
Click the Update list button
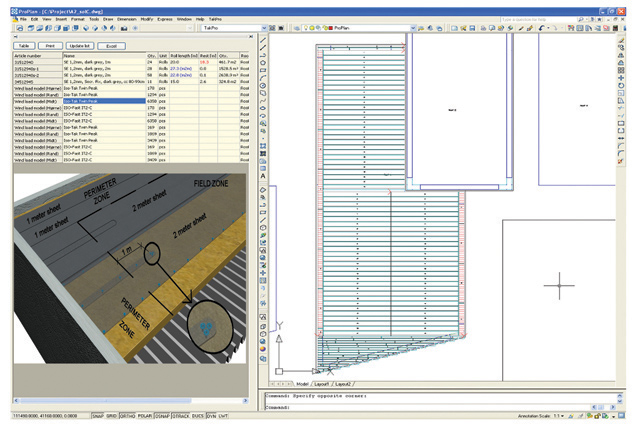pos(80,46)
